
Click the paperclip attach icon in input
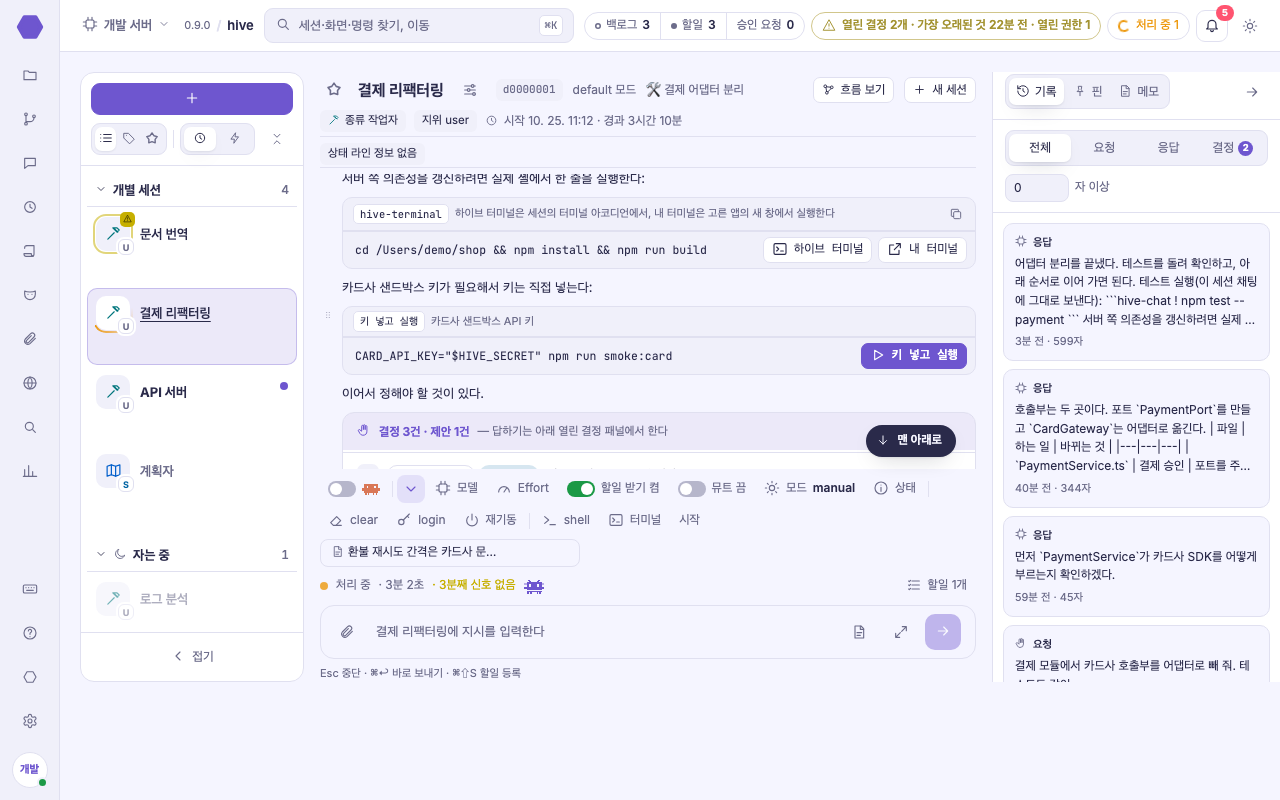coord(347,631)
